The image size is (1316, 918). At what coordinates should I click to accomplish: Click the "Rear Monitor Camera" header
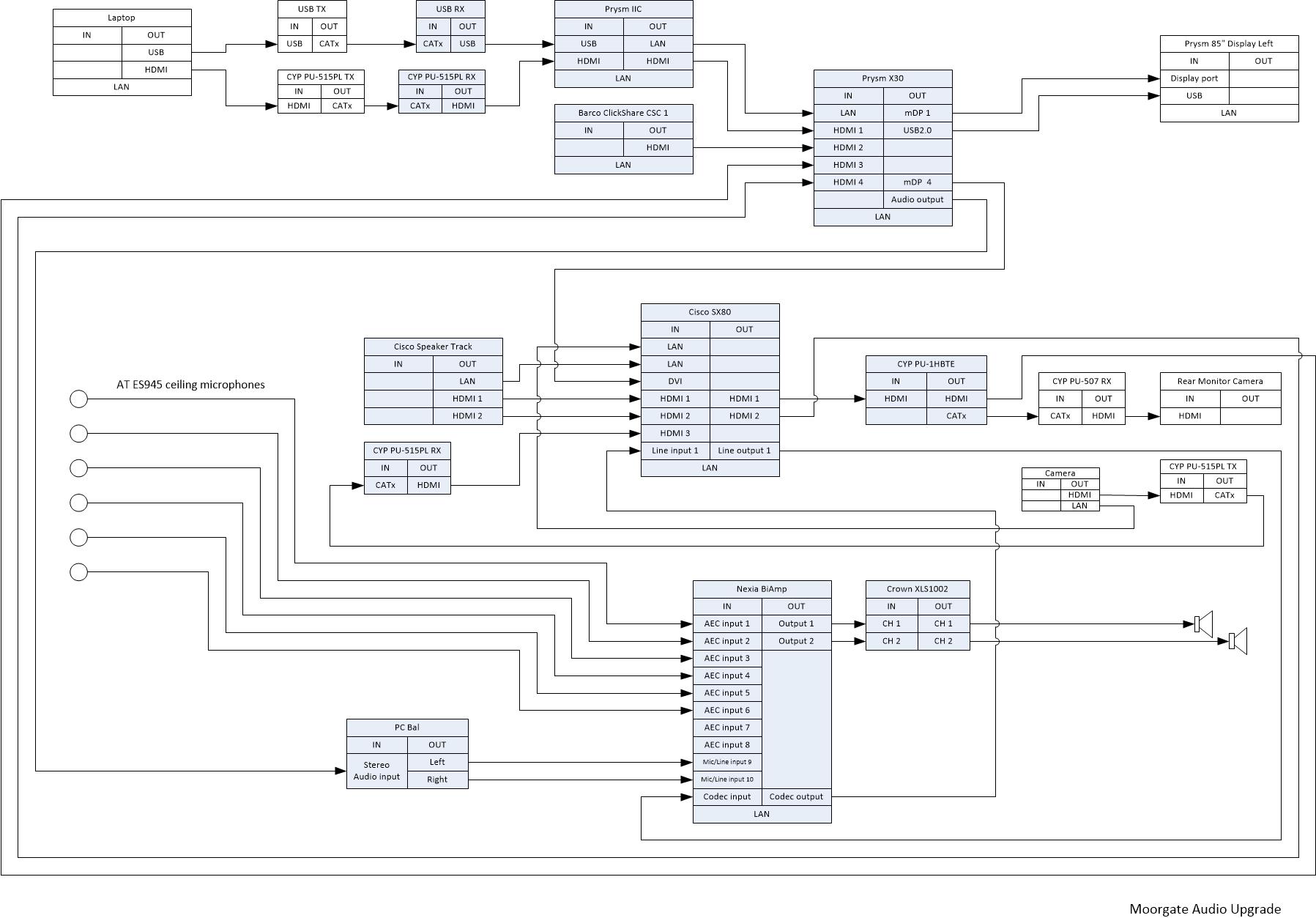point(1220,381)
